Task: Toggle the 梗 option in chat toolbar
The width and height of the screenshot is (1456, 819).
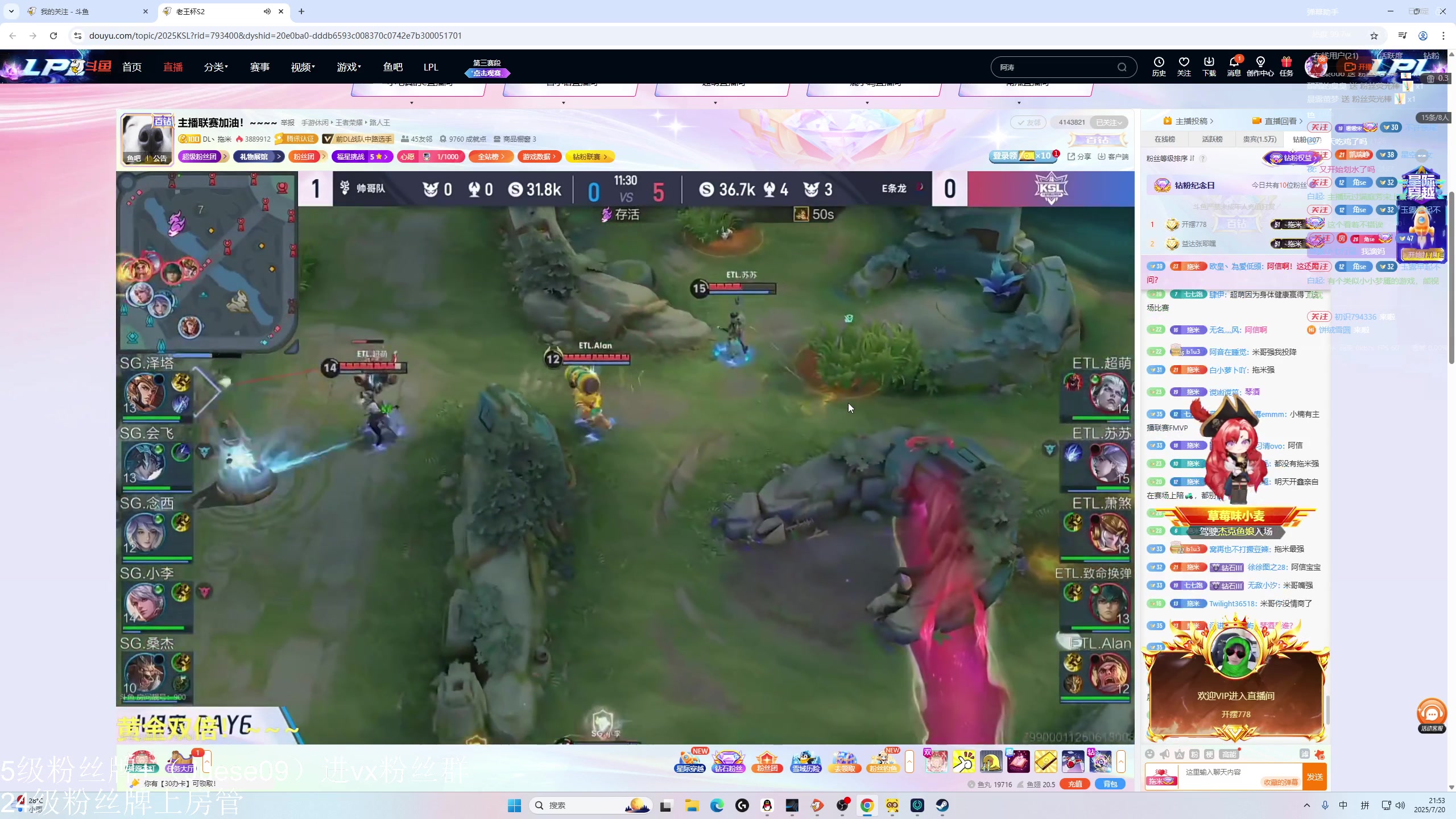Action: pos(1209,754)
